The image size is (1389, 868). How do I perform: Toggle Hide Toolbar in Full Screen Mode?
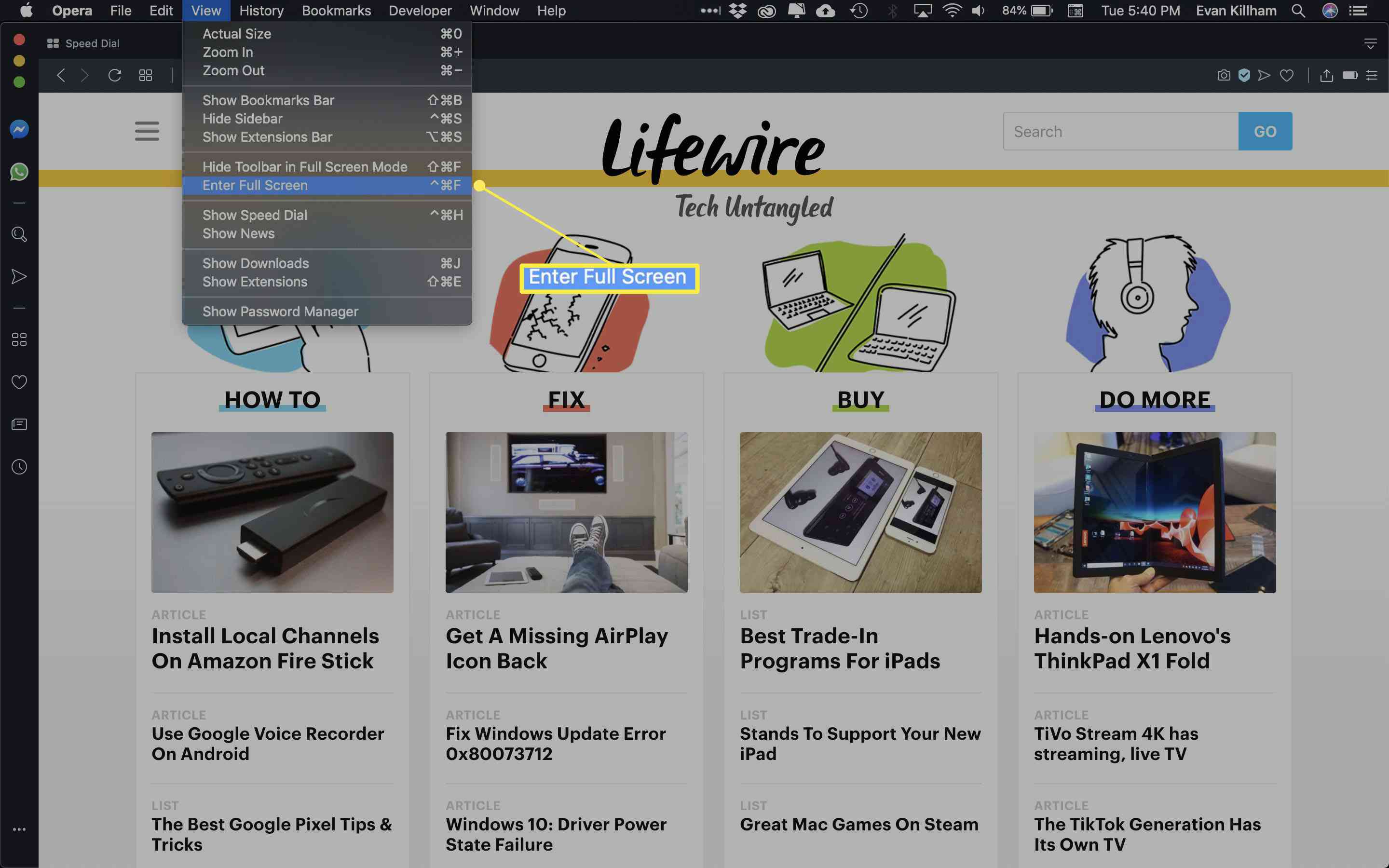pos(327,167)
